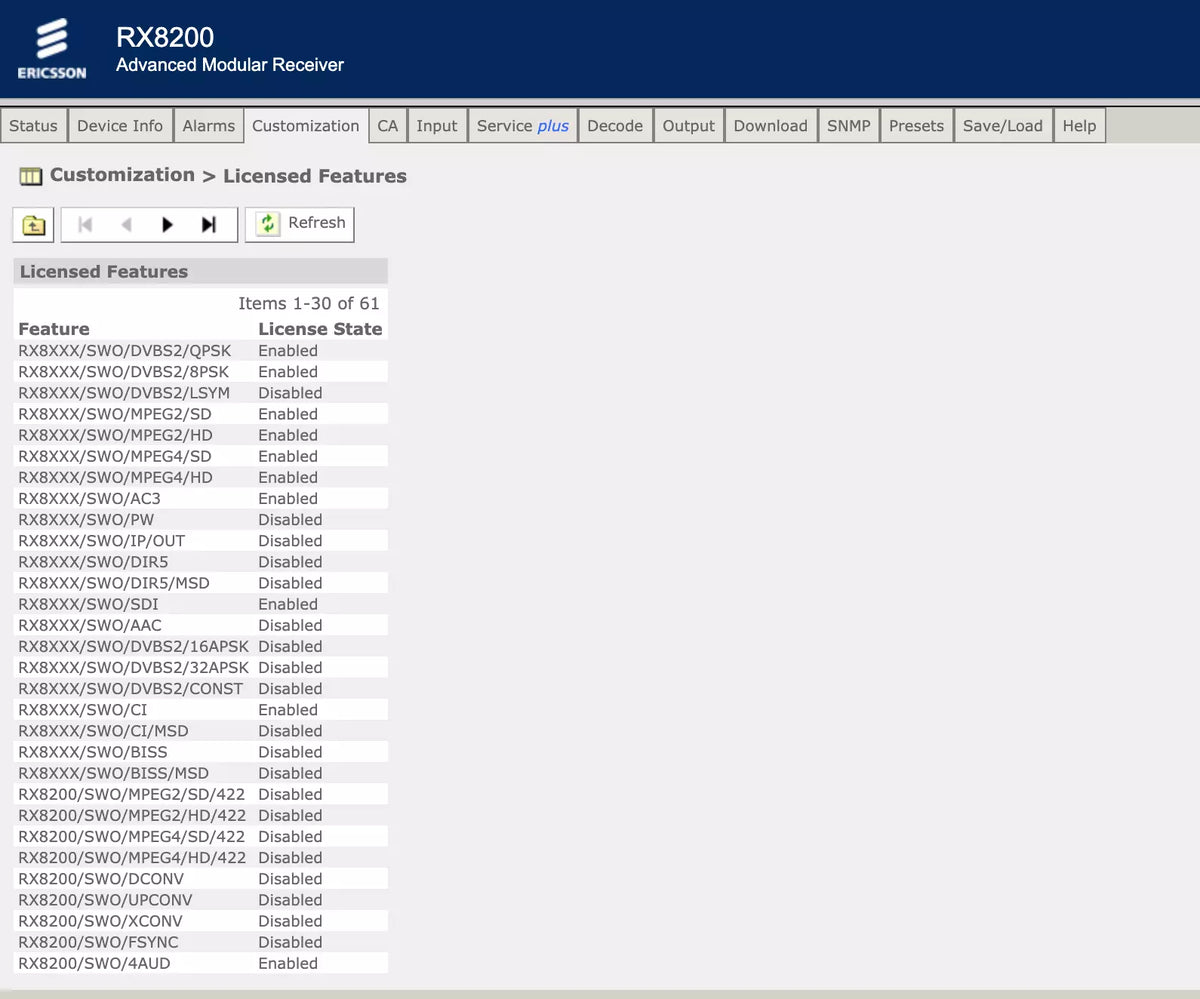Select RX8XXX/SWO/SDI feature
Screen dimensions: 1200x999
point(88,604)
